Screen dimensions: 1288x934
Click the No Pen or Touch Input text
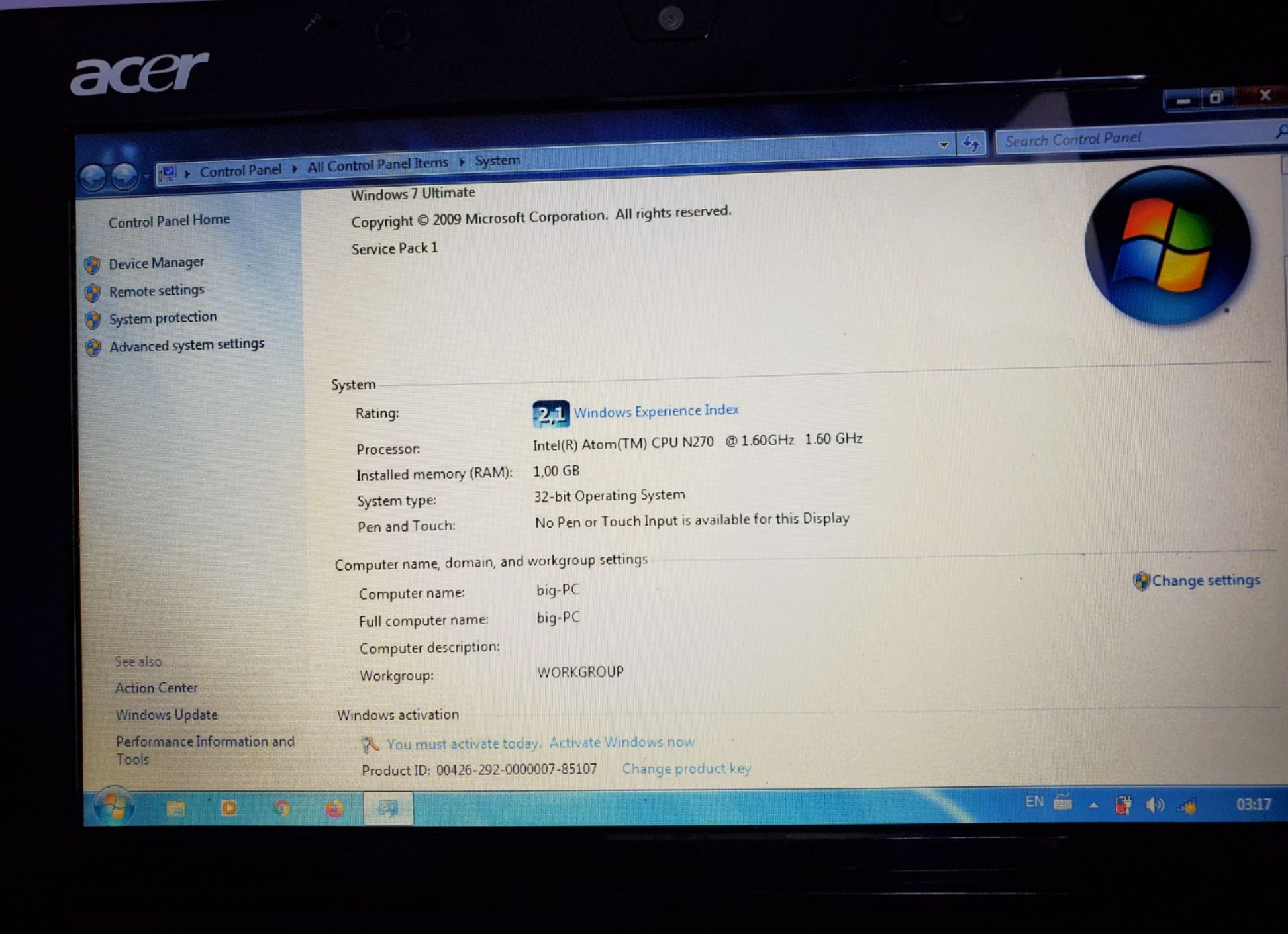pos(692,520)
